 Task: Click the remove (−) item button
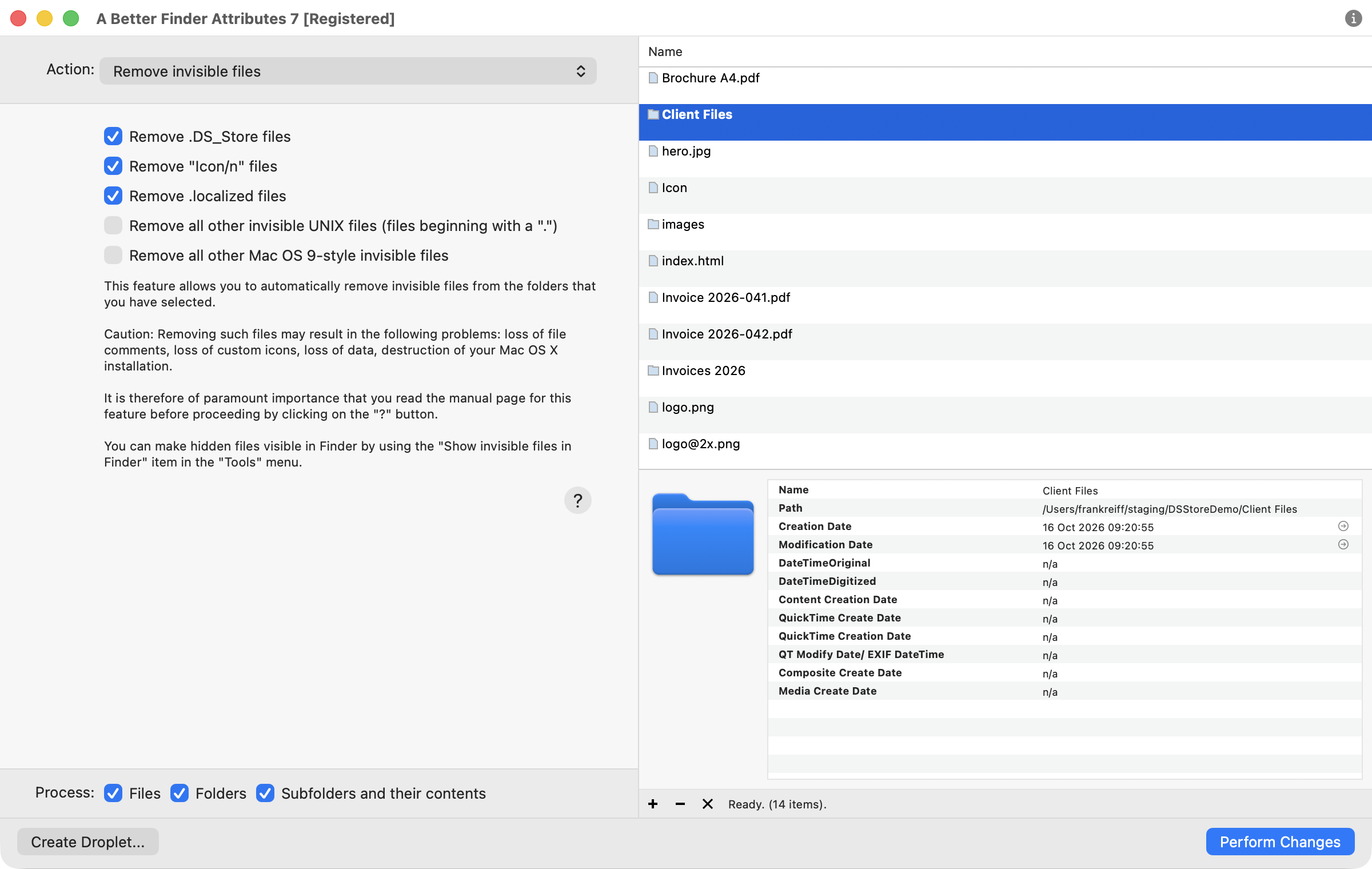(x=680, y=804)
